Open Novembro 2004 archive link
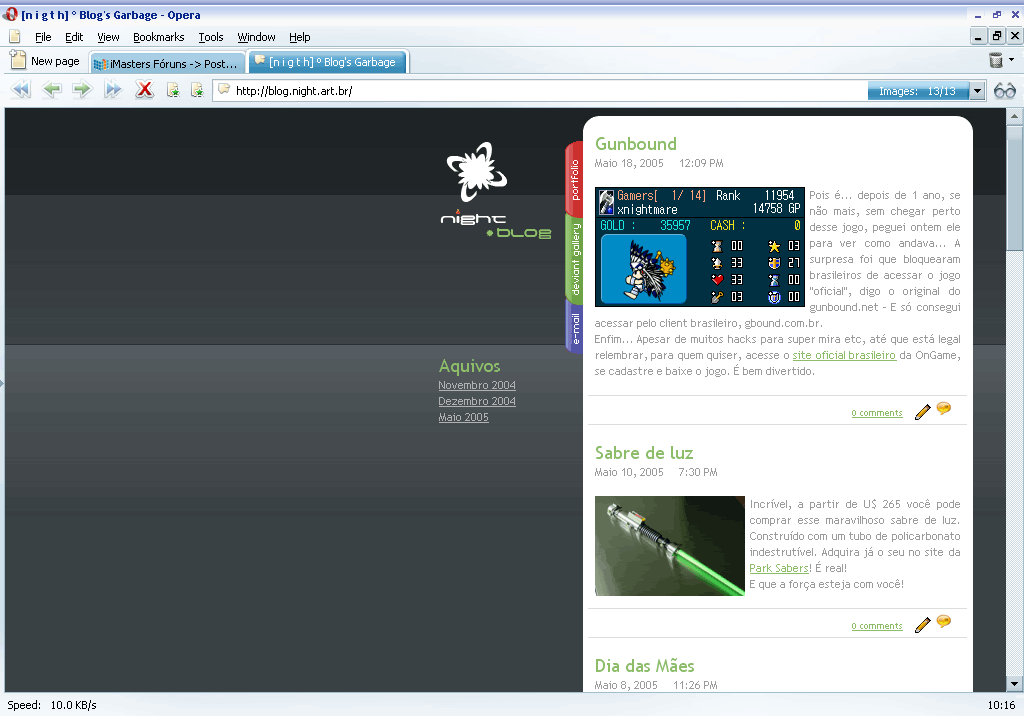 point(477,385)
